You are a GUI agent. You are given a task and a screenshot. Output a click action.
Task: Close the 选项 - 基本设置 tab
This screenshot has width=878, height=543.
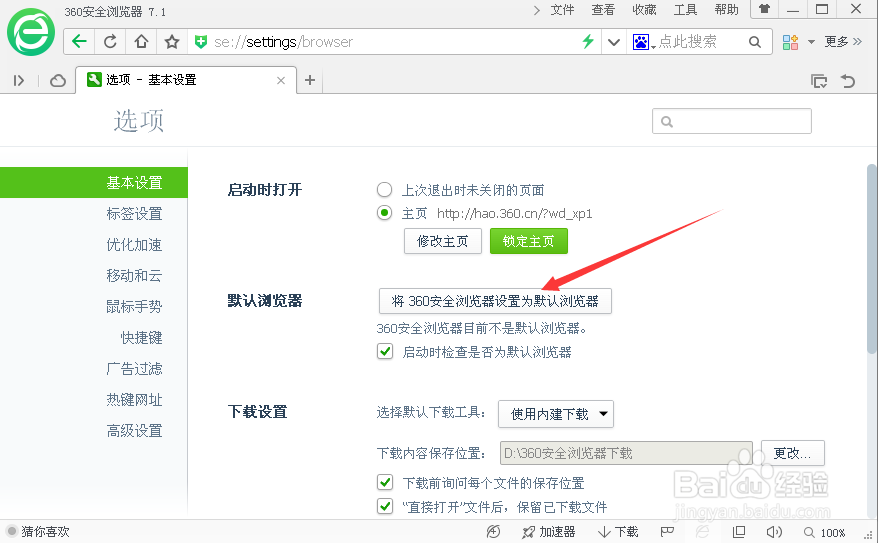coord(281,81)
